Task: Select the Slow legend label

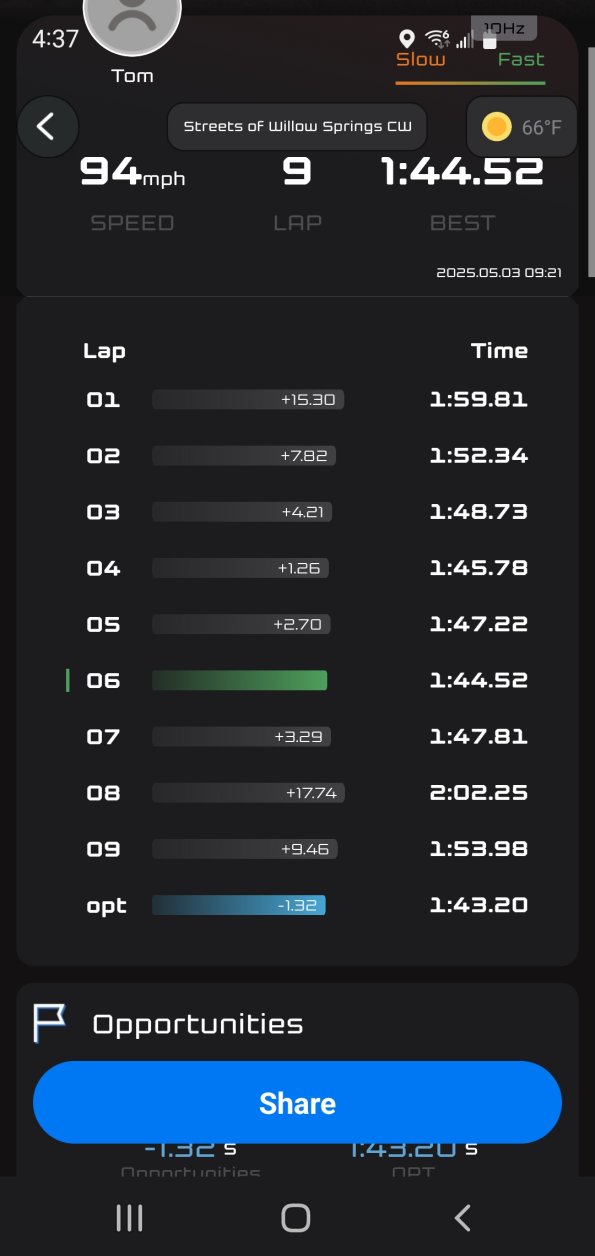Action: coord(421,59)
